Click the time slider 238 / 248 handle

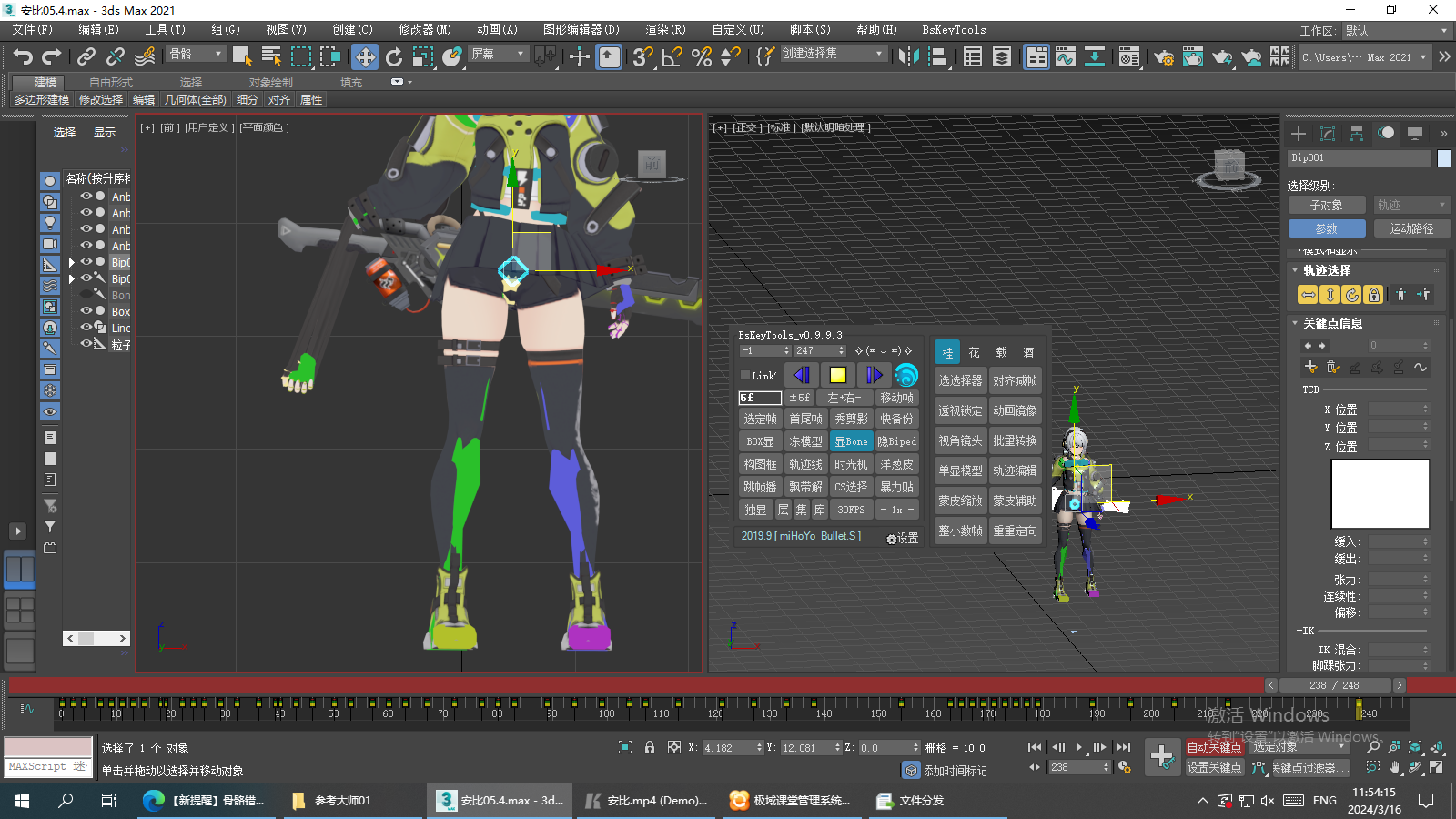click(1335, 685)
